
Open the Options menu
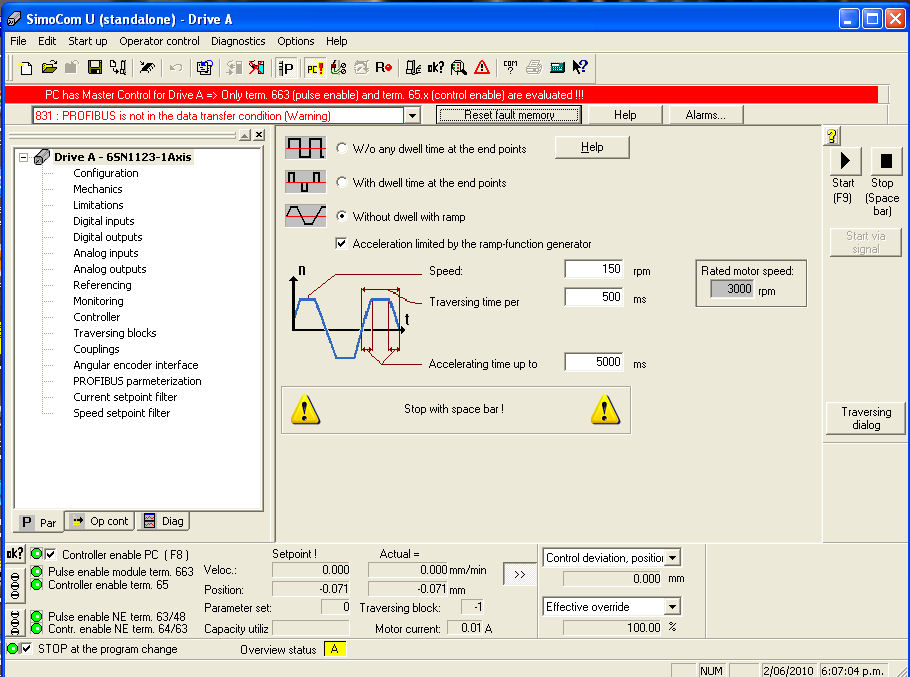click(295, 41)
